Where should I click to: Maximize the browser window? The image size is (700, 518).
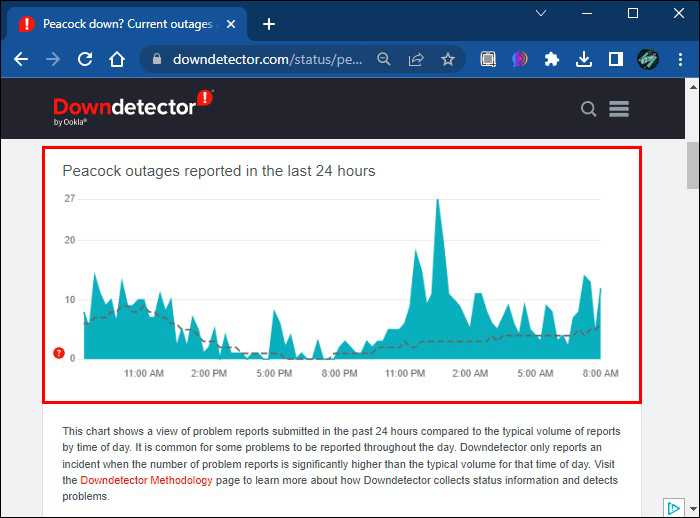[x=633, y=13]
